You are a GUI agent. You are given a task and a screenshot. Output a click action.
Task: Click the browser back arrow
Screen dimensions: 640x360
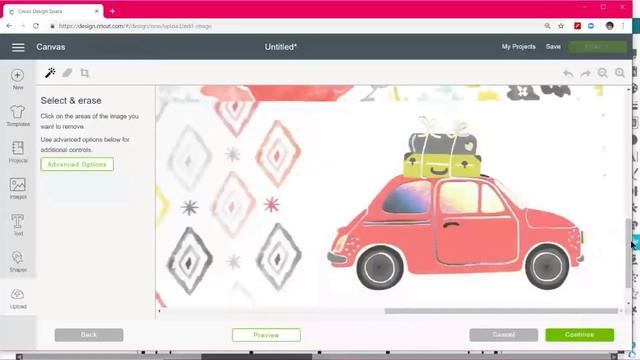[9, 26]
